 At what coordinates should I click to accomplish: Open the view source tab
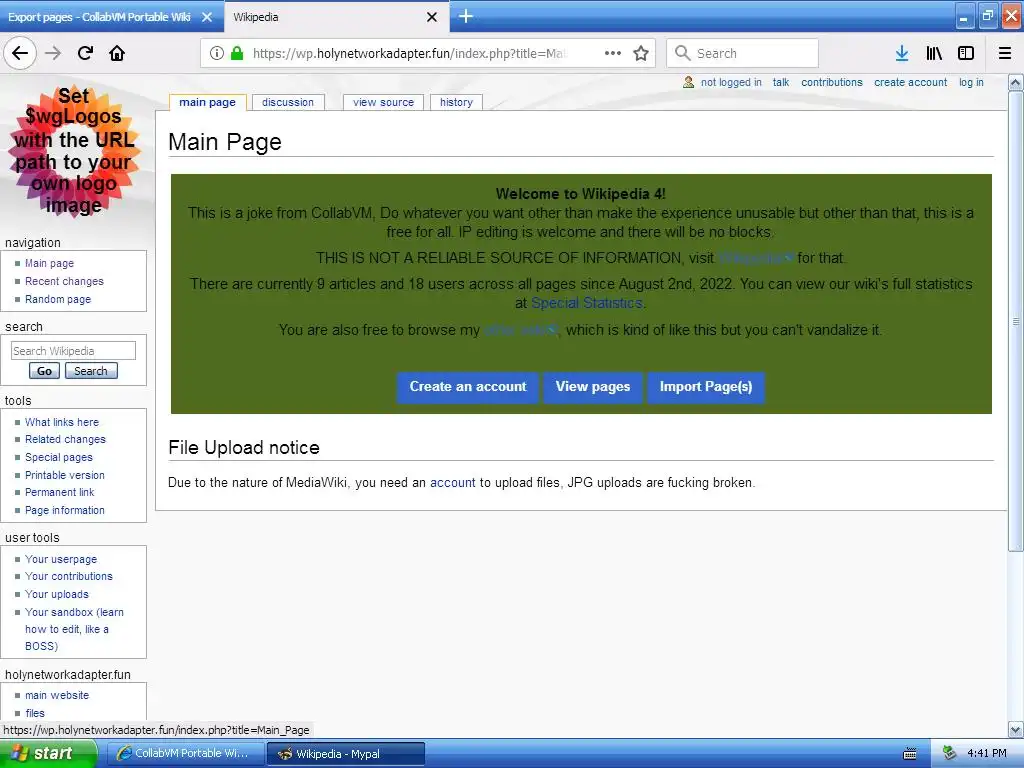383,102
